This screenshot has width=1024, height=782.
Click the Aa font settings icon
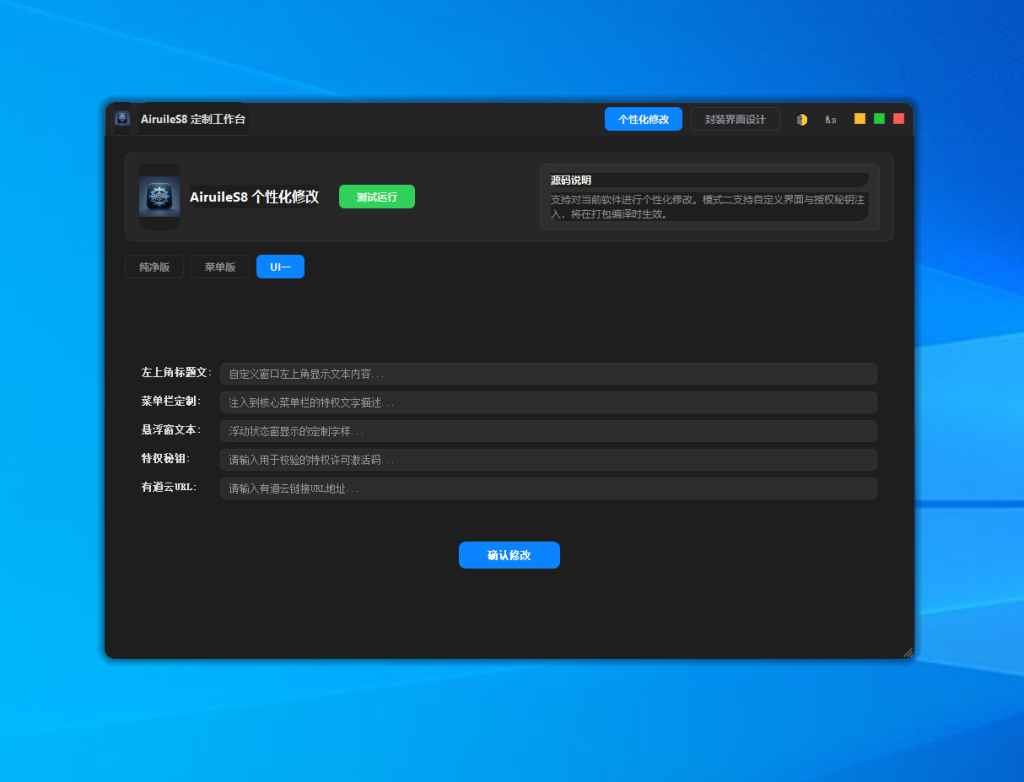830,120
